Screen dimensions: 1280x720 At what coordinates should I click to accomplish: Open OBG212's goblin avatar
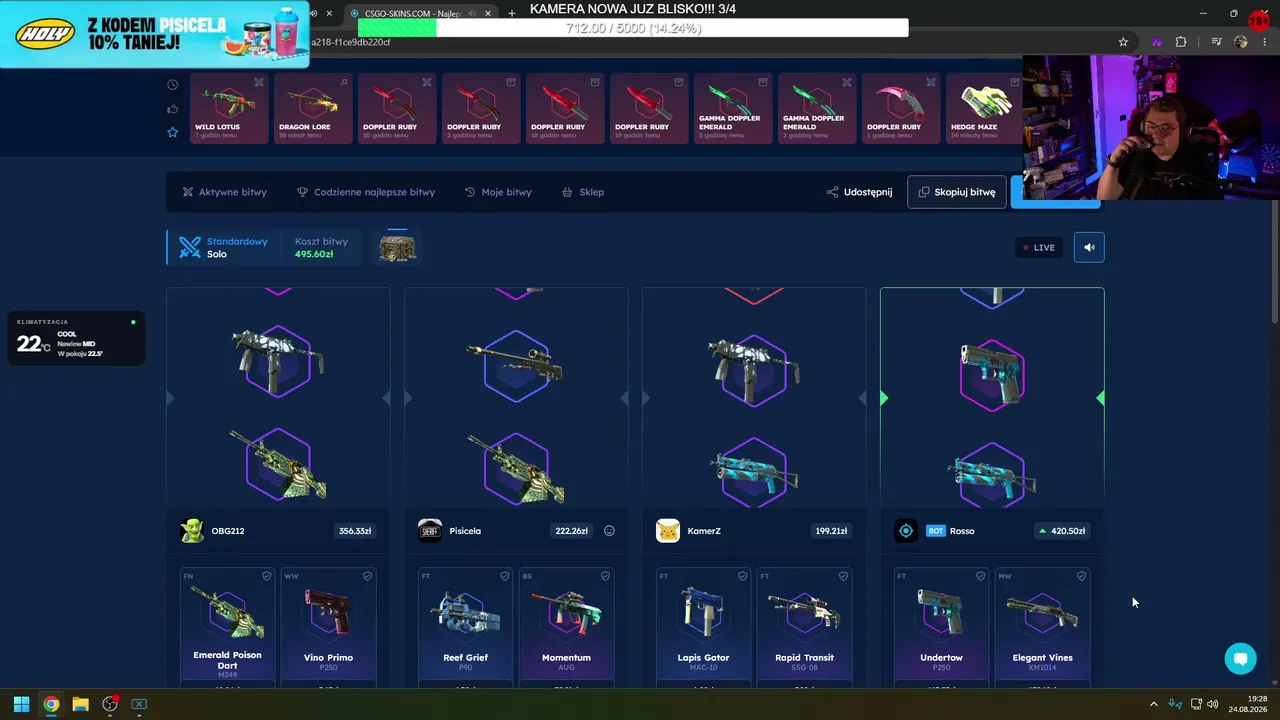point(192,531)
